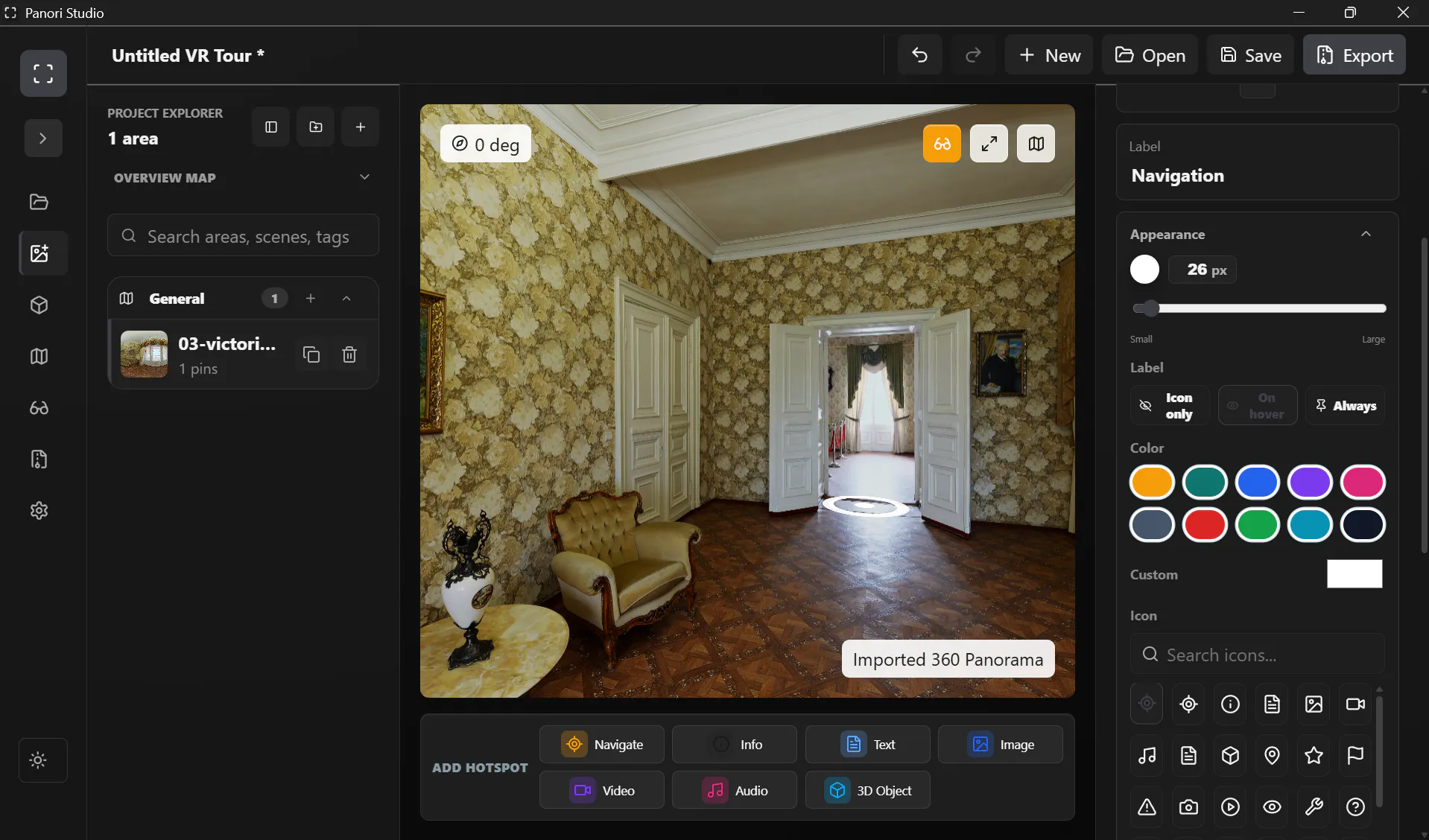The height and width of the screenshot is (840, 1429).
Task: Set label display to Icon only
Action: click(x=1170, y=406)
